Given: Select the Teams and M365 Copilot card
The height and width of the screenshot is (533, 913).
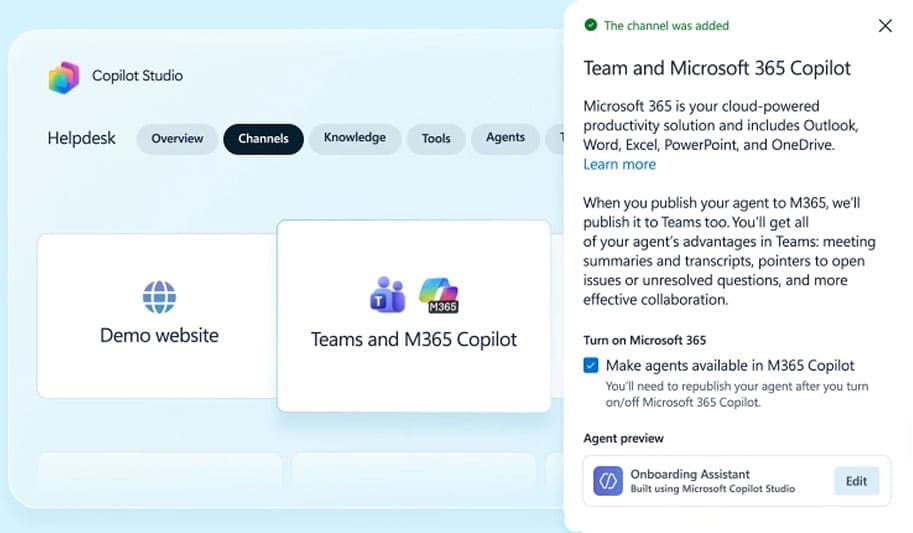Looking at the screenshot, I should coord(414,316).
